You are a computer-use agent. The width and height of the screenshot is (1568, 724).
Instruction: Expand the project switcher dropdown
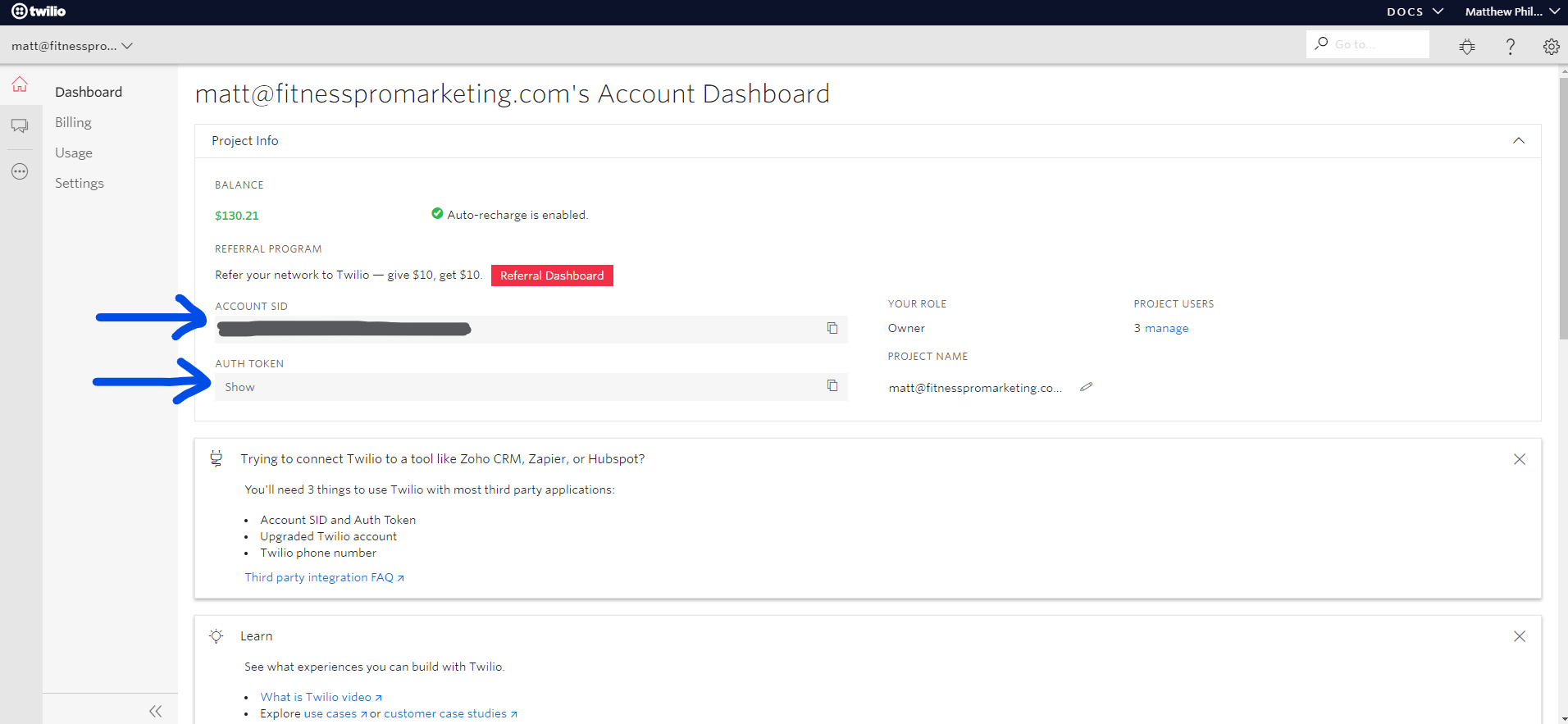[72, 46]
